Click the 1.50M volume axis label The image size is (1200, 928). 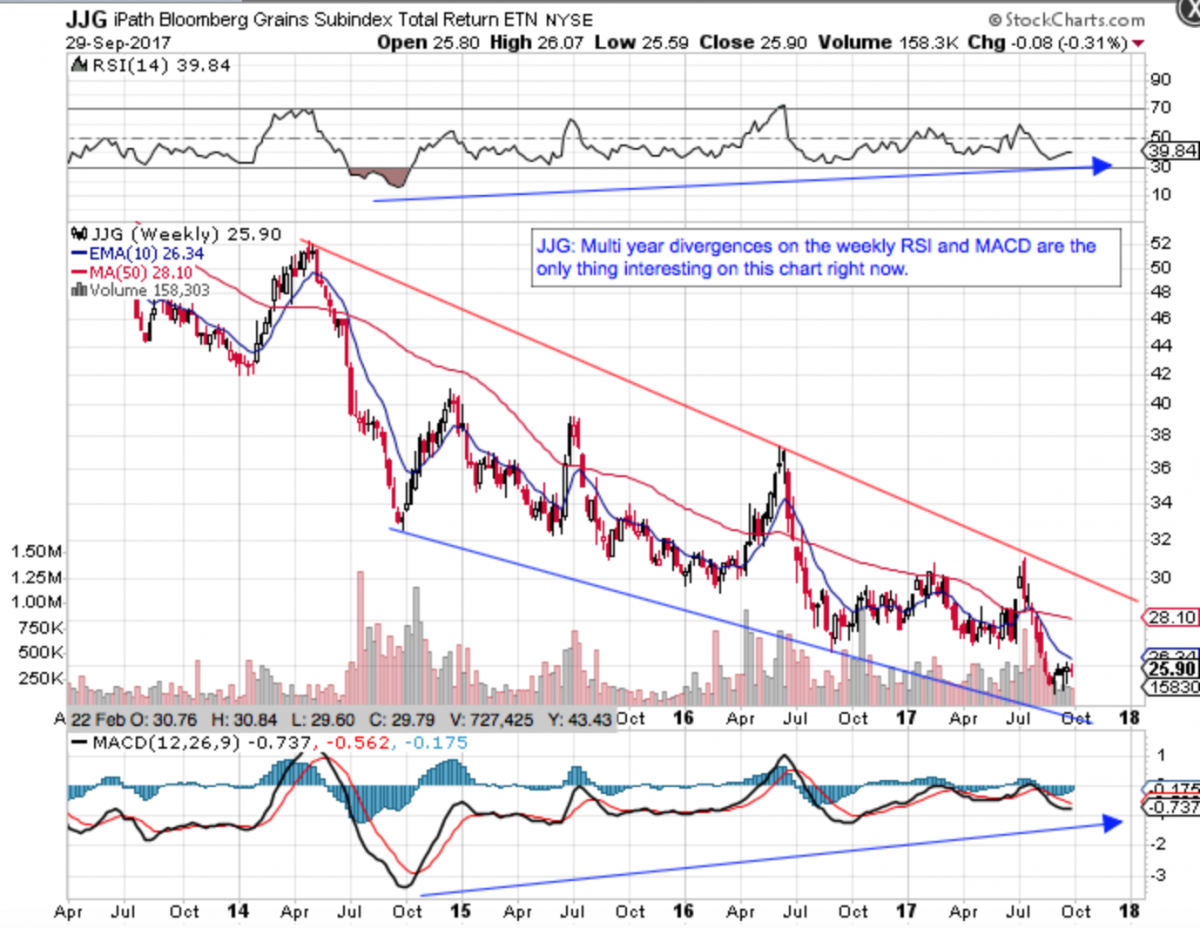click(36, 551)
